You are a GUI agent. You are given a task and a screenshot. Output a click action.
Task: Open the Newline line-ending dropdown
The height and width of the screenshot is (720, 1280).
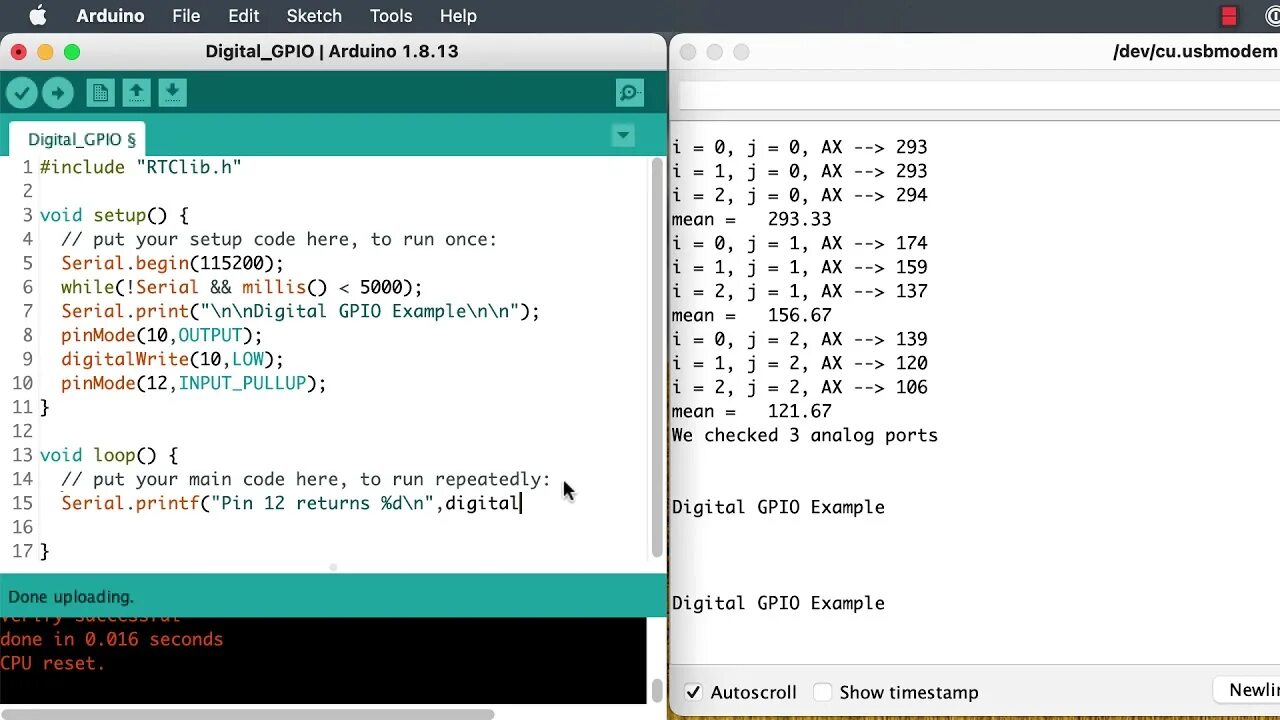click(x=1247, y=690)
